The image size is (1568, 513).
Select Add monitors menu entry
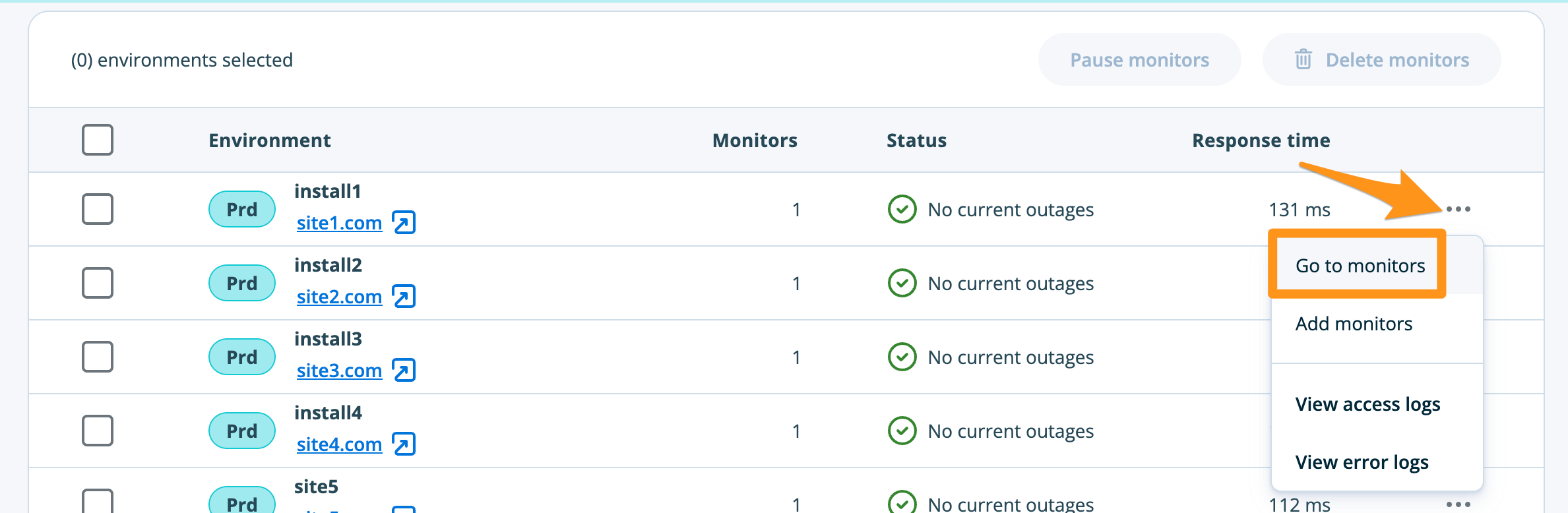point(1354,324)
